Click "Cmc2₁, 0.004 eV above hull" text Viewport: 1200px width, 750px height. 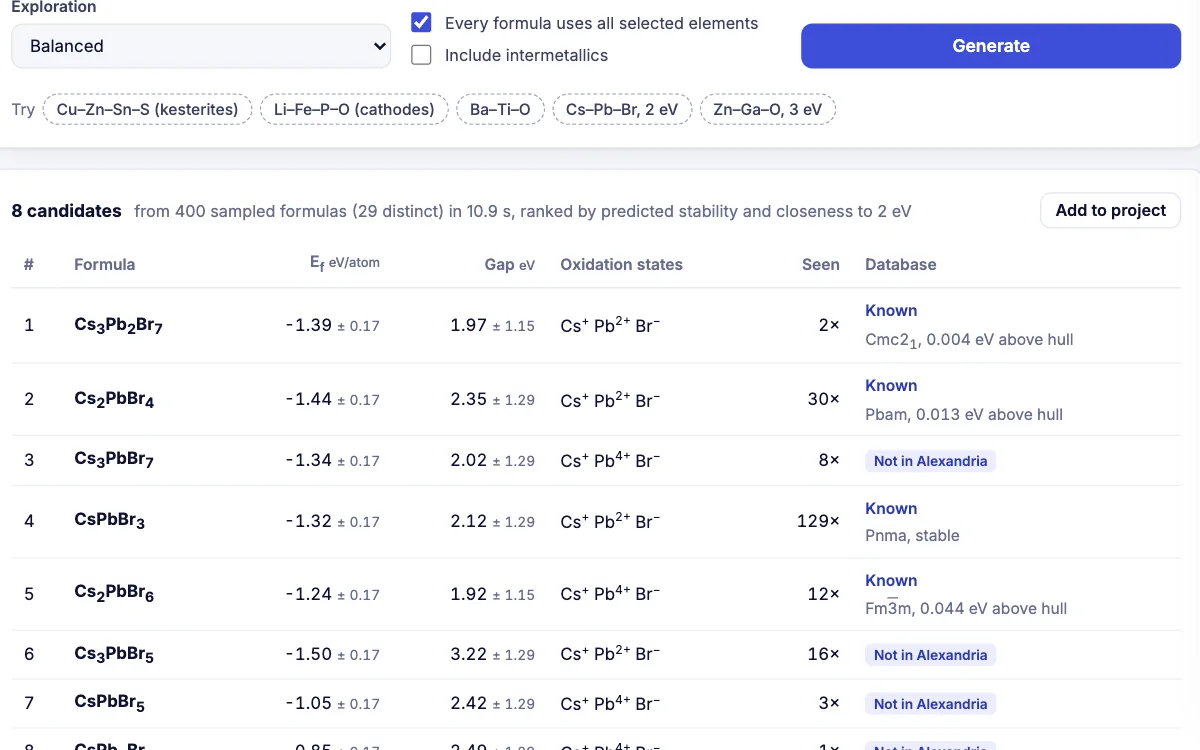click(969, 340)
